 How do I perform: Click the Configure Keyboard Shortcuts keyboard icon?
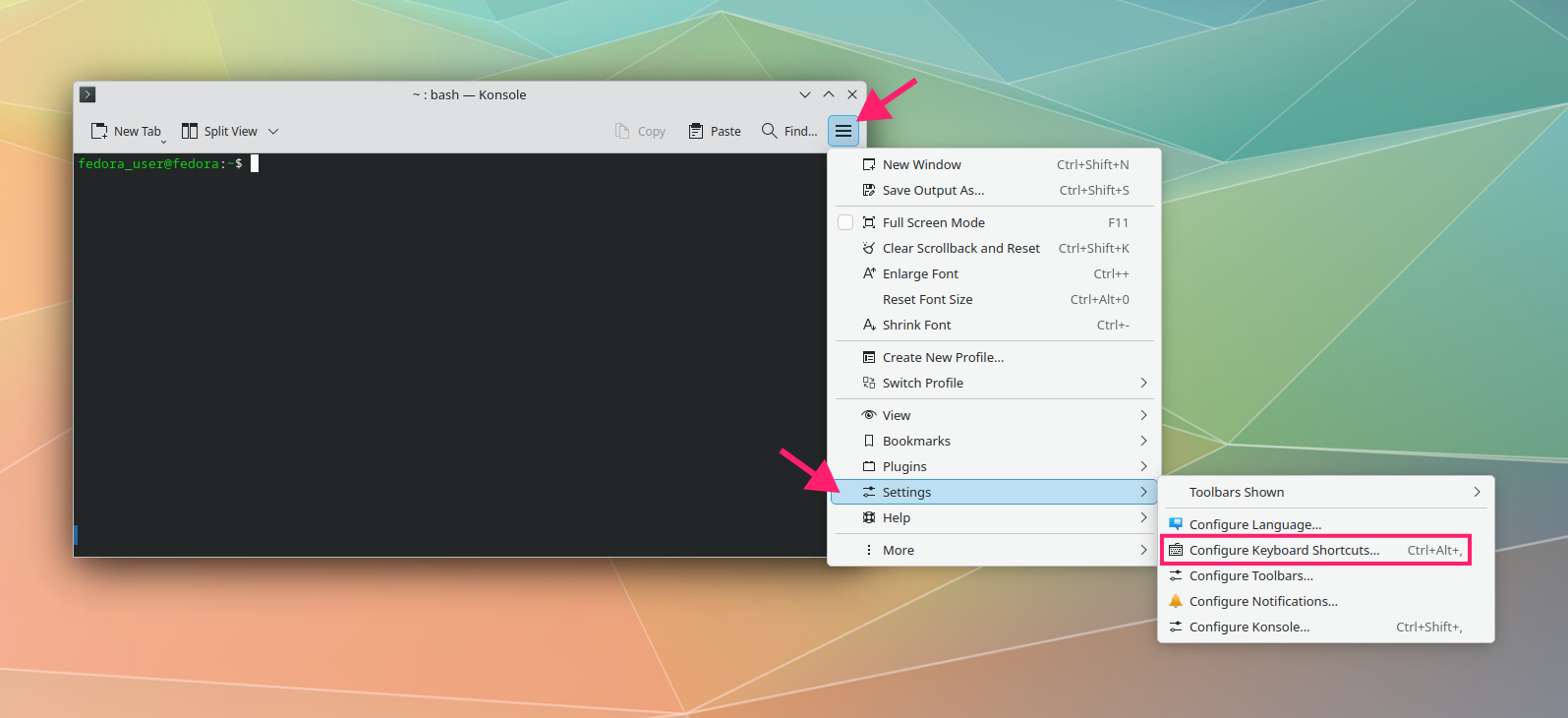[1176, 550]
